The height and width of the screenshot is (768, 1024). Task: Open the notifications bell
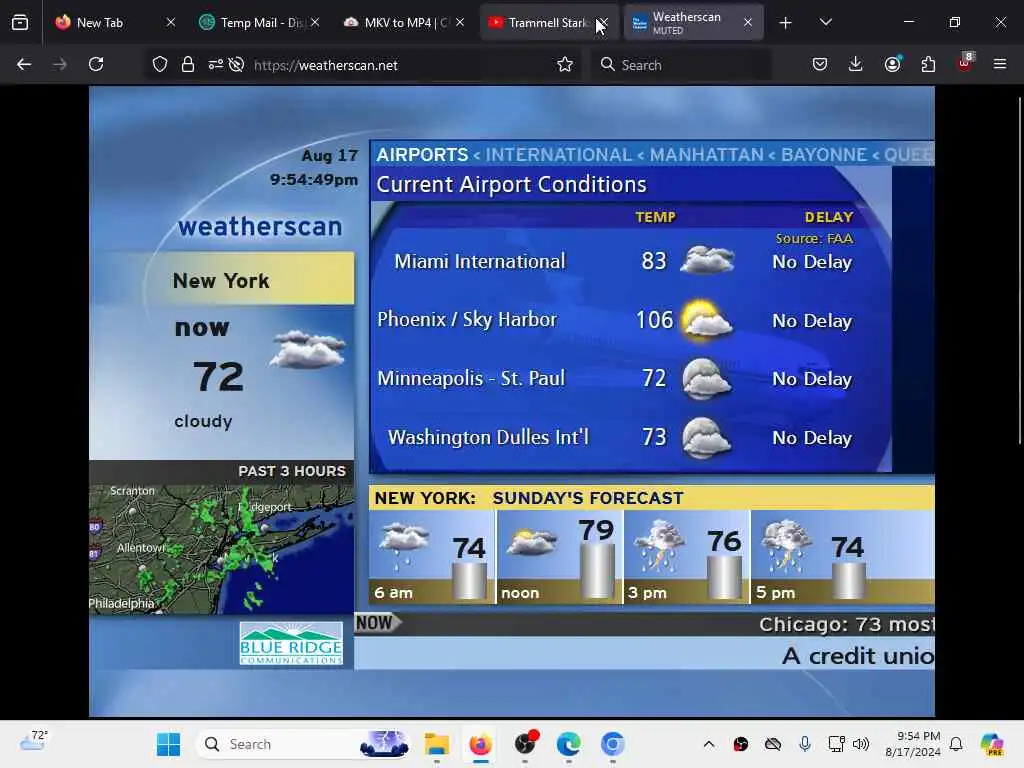[956, 744]
